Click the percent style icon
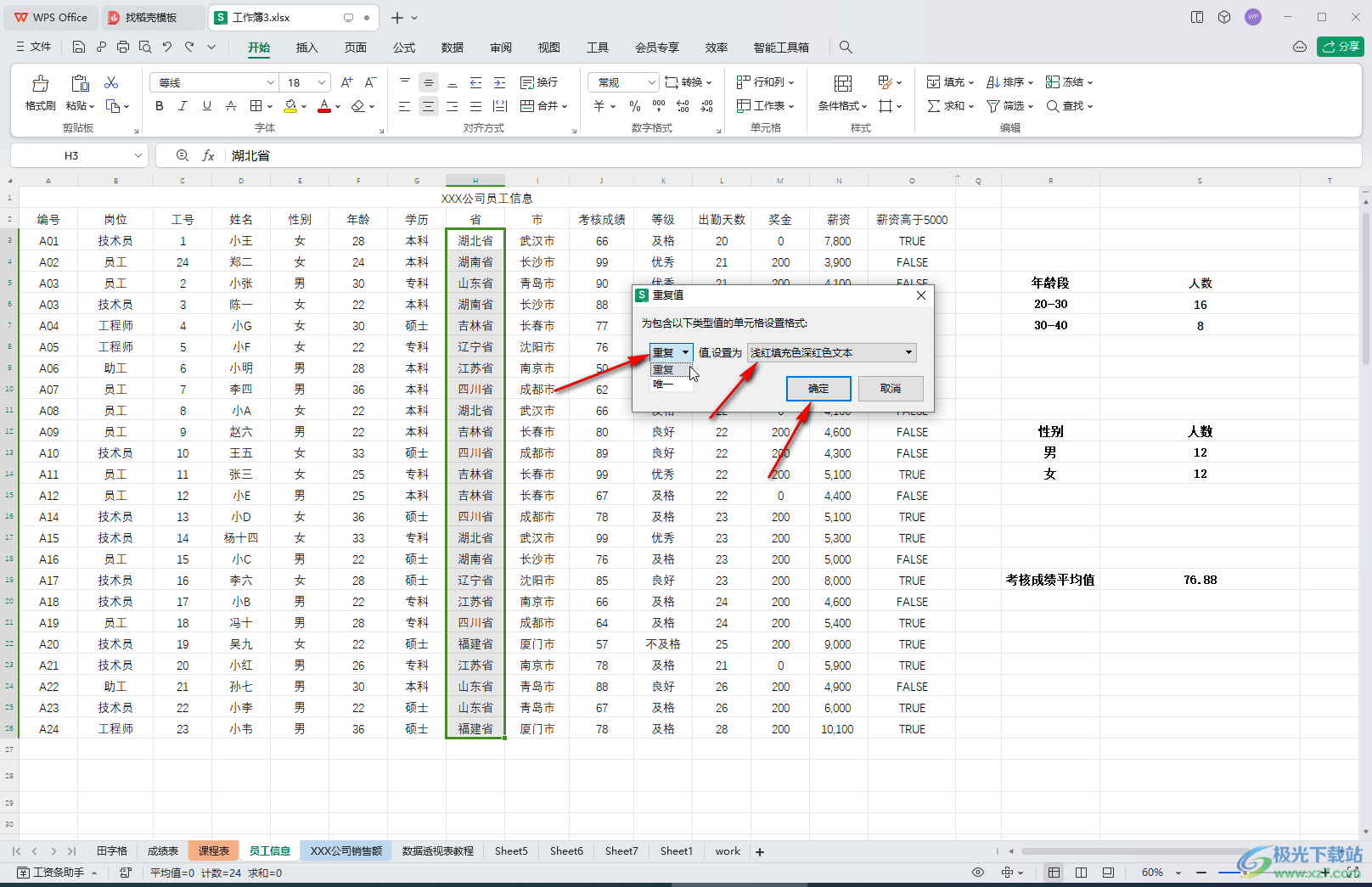 coord(635,106)
